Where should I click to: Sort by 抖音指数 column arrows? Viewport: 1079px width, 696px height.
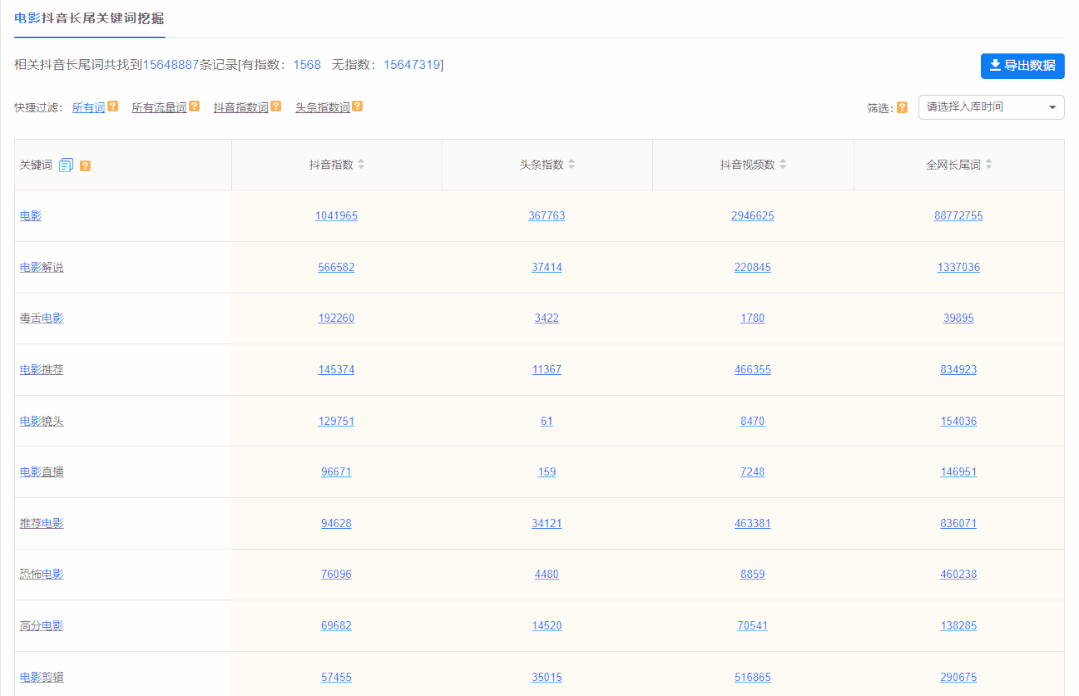tap(361, 165)
